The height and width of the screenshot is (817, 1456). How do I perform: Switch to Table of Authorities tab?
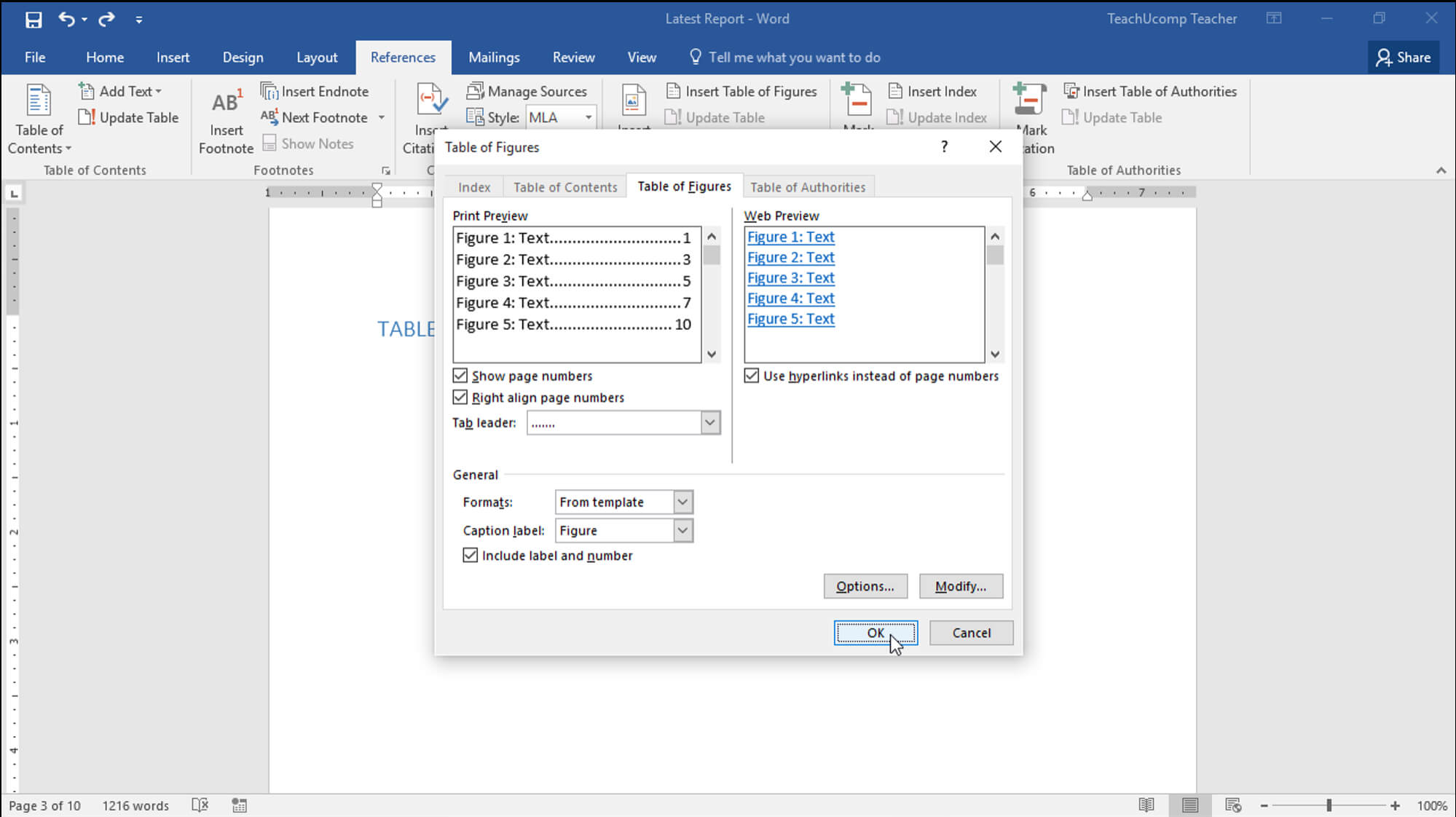click(x=809, y=187)
